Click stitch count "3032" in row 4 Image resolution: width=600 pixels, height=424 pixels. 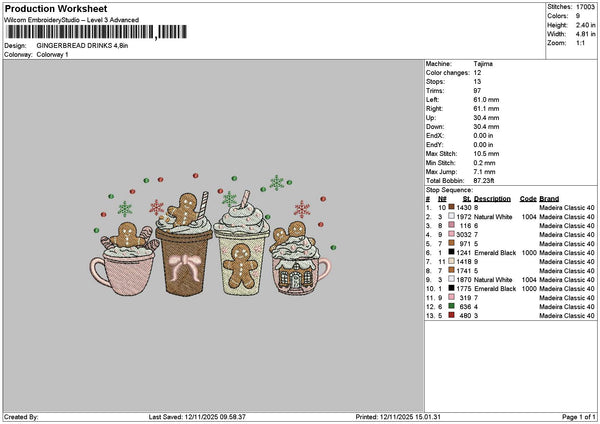click(464, 235)
